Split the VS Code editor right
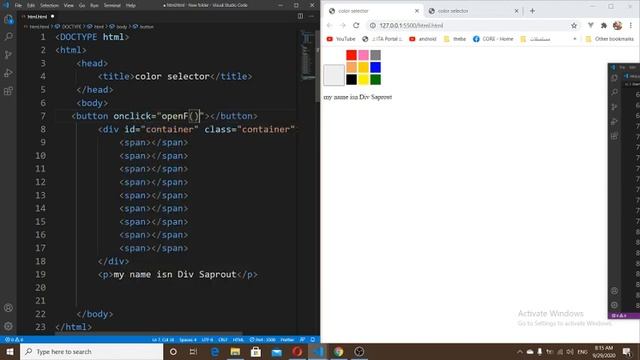Image resolution: width=640 pixels, height=360 pixels. (300, 16)
